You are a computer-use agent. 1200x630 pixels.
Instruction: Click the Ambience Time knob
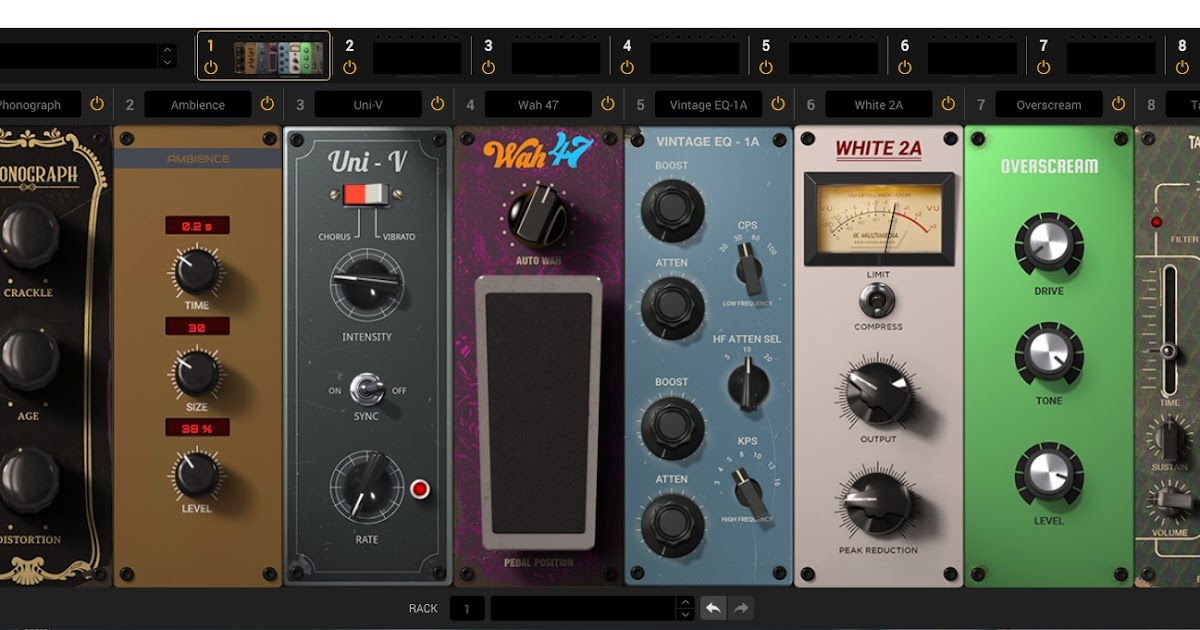point(197,269)
